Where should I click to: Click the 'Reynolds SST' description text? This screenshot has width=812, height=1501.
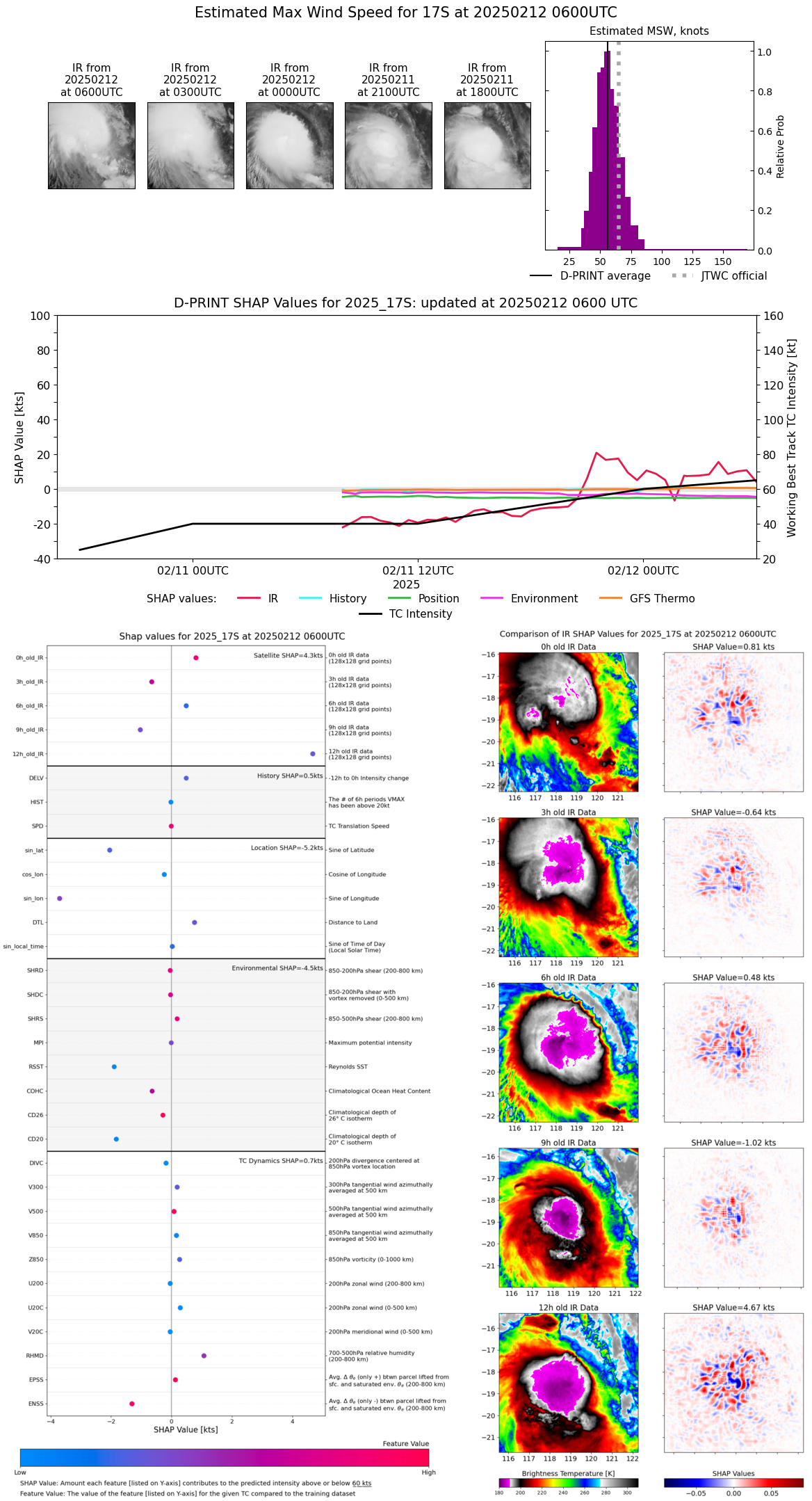pyautogui.click(x=348, y=1067)
